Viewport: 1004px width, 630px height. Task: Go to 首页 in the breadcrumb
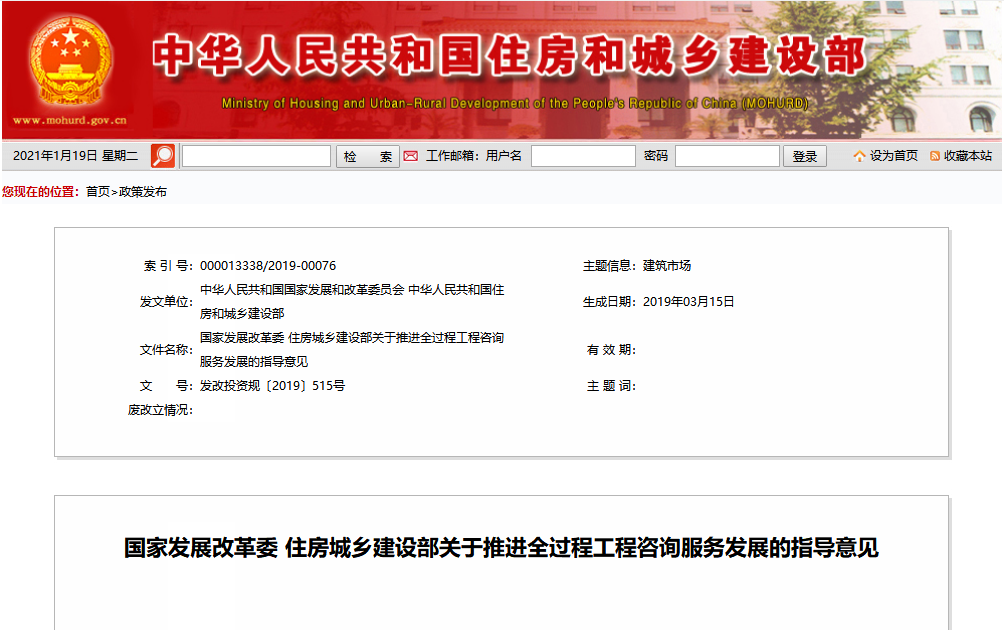tap(98, 192)
